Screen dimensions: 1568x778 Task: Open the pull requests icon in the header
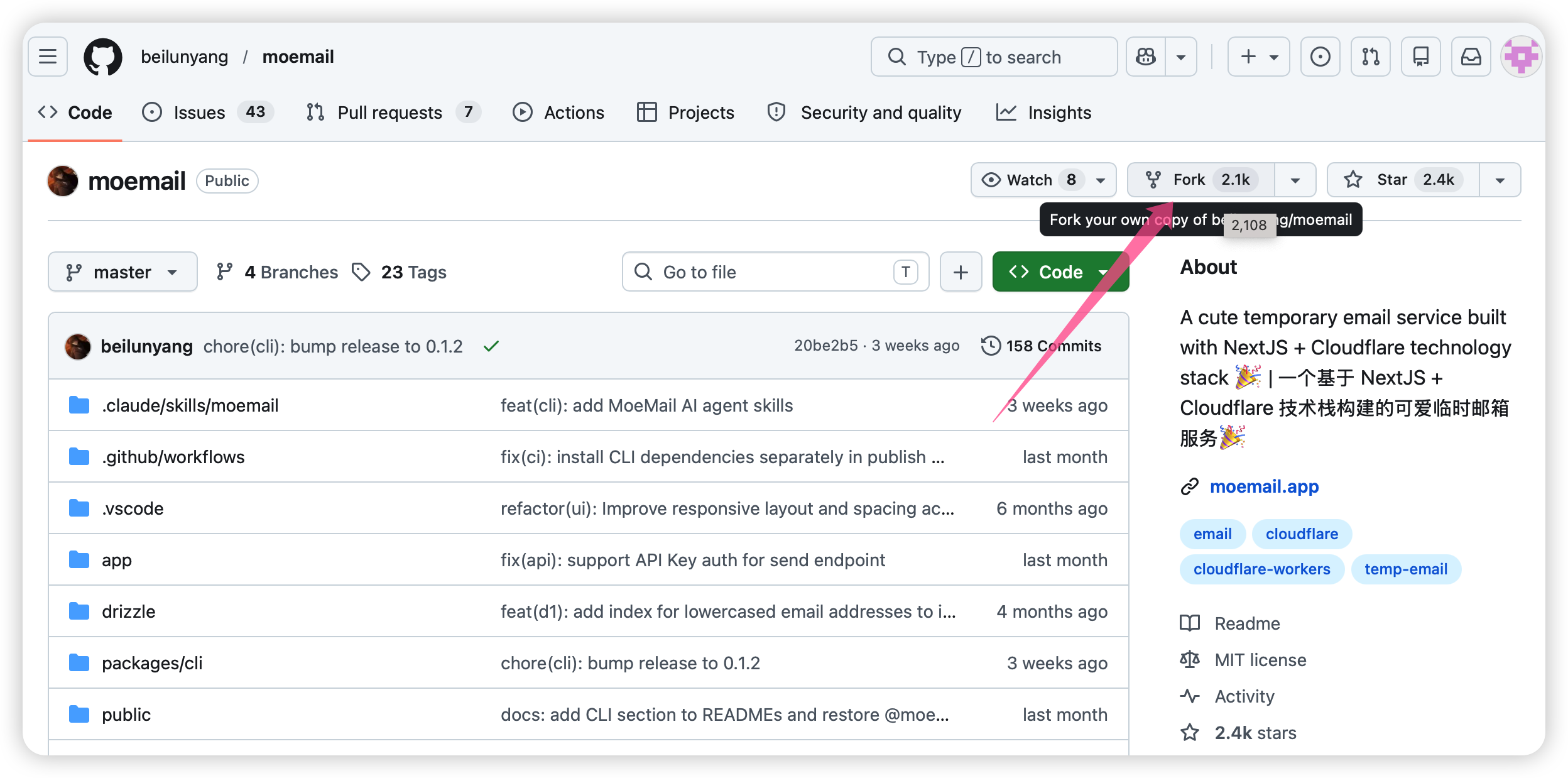1370,57
